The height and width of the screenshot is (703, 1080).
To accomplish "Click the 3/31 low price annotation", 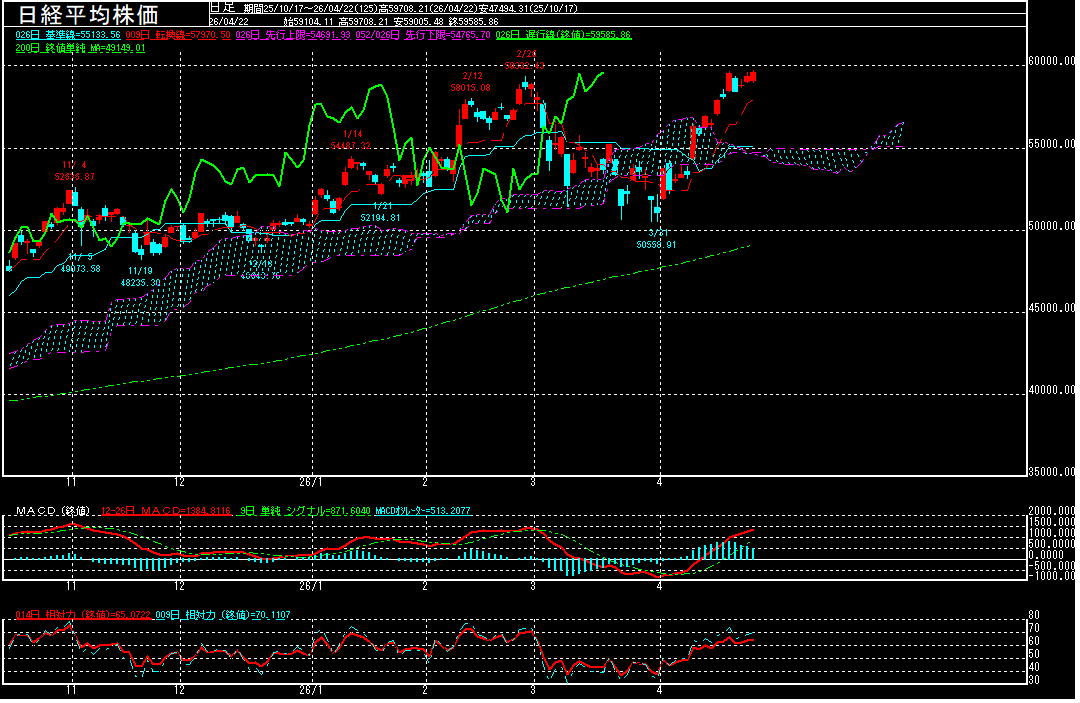I will point(656,244).
